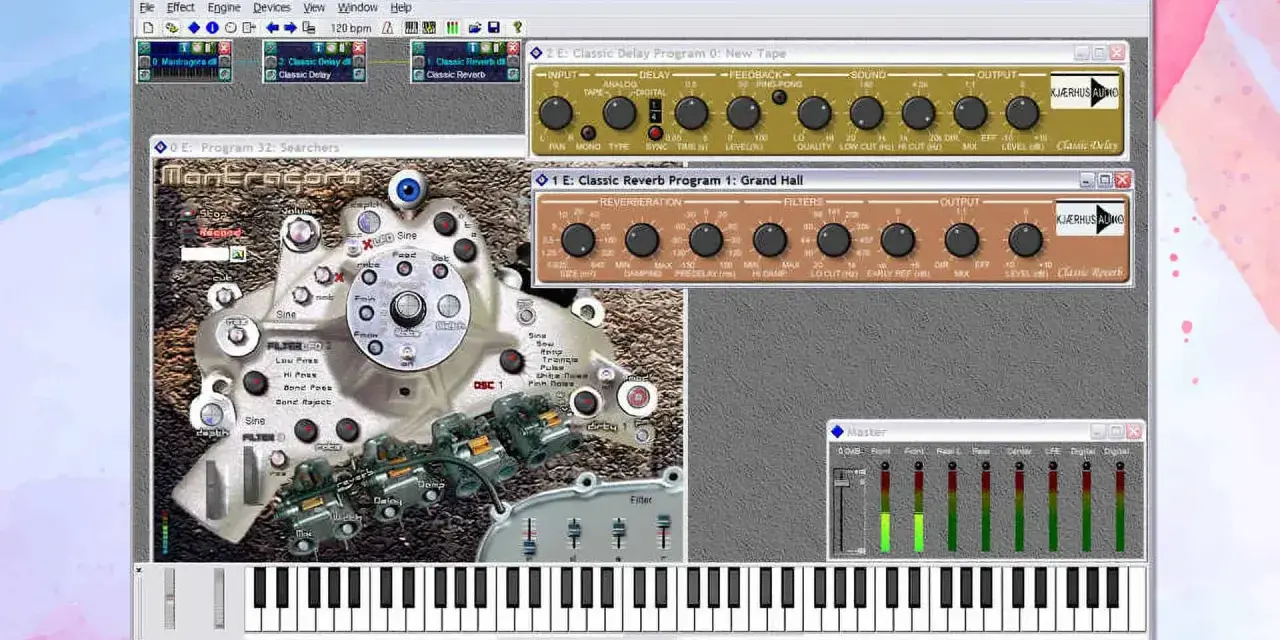Screen dimensions: 1280x640
Task: Click the new blank document toolbar icon
Action: click(148, 28)
